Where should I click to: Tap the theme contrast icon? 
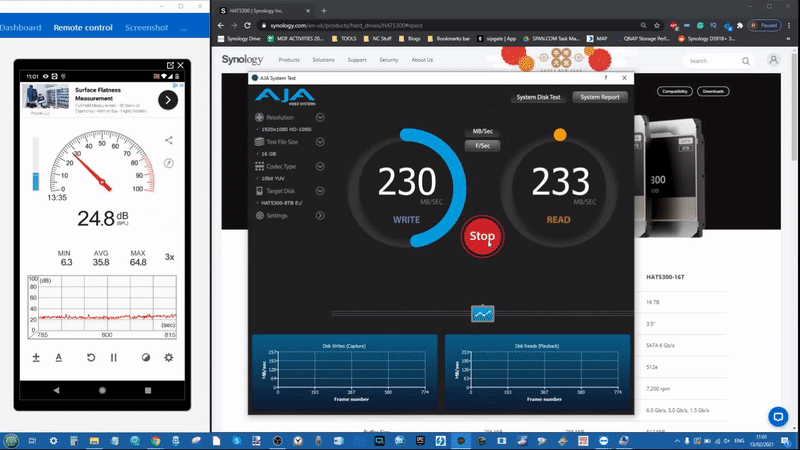tap(146, 358)
